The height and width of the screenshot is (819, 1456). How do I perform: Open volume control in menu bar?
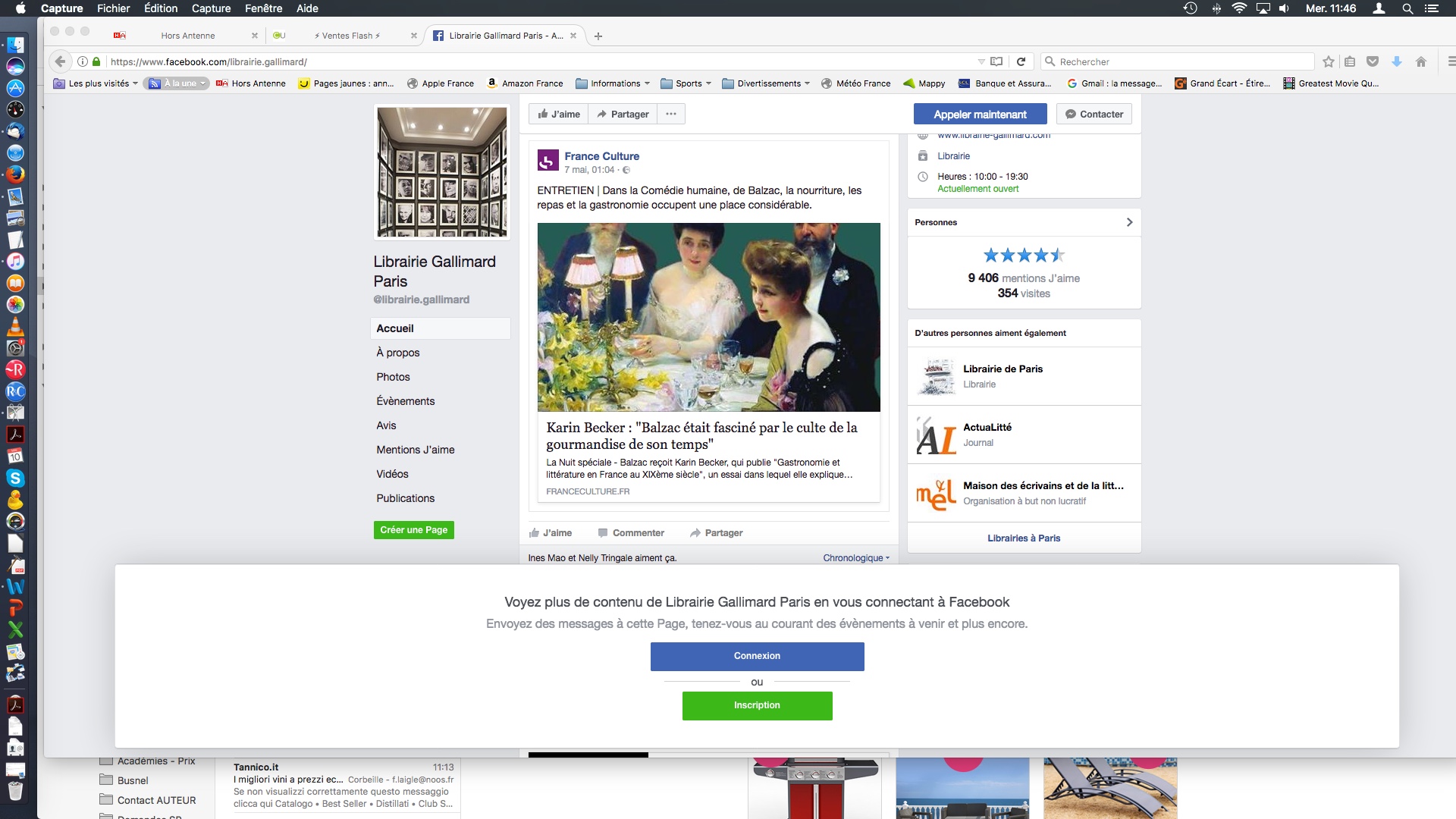[x=1284, y=8]
